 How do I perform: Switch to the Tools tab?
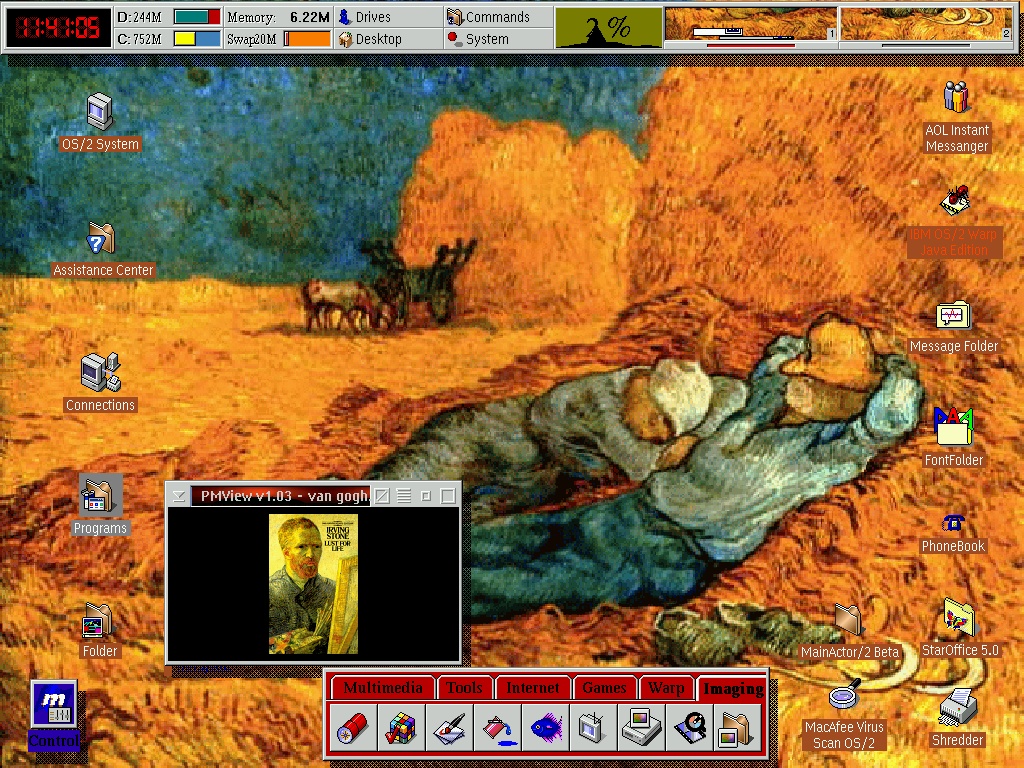[464, 688]
